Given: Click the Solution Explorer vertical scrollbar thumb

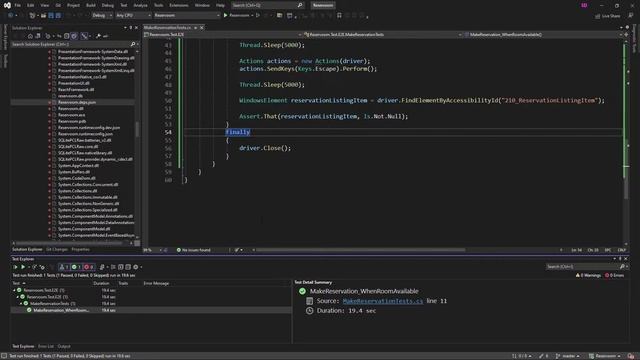Looking at the screenshot, I should point(137,129).
